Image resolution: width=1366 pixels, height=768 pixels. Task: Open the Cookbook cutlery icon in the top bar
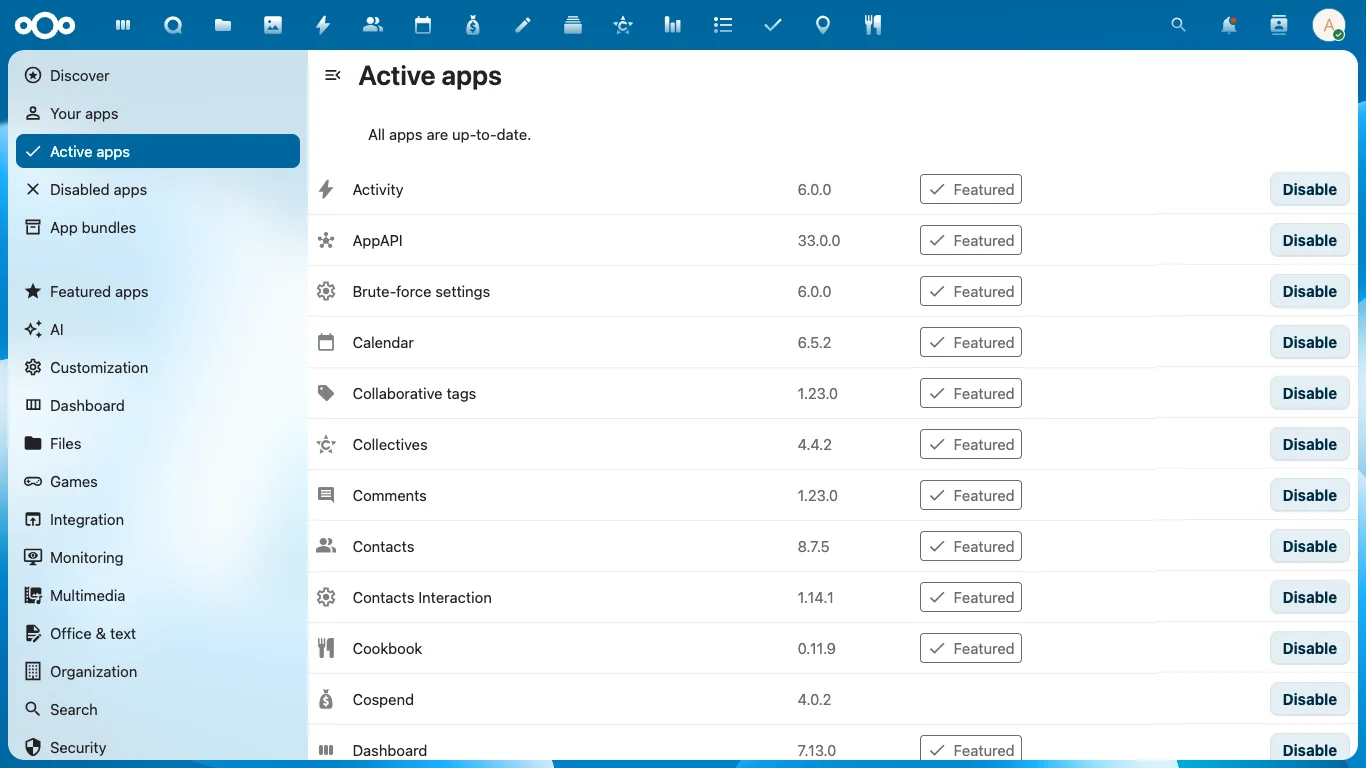tap(873, 25)
